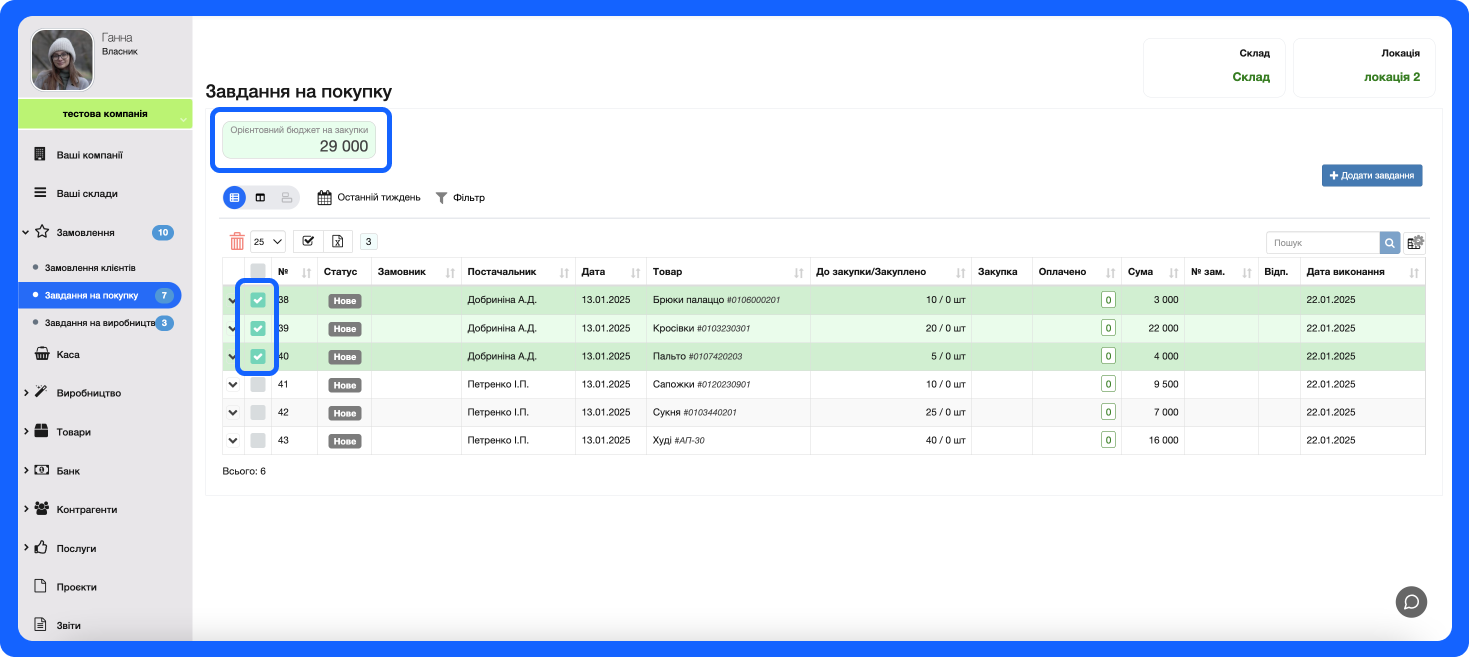Viewport: 1469px width, 657px height.
Task: Click into the Пошук search field
Action: [1322, 243]
